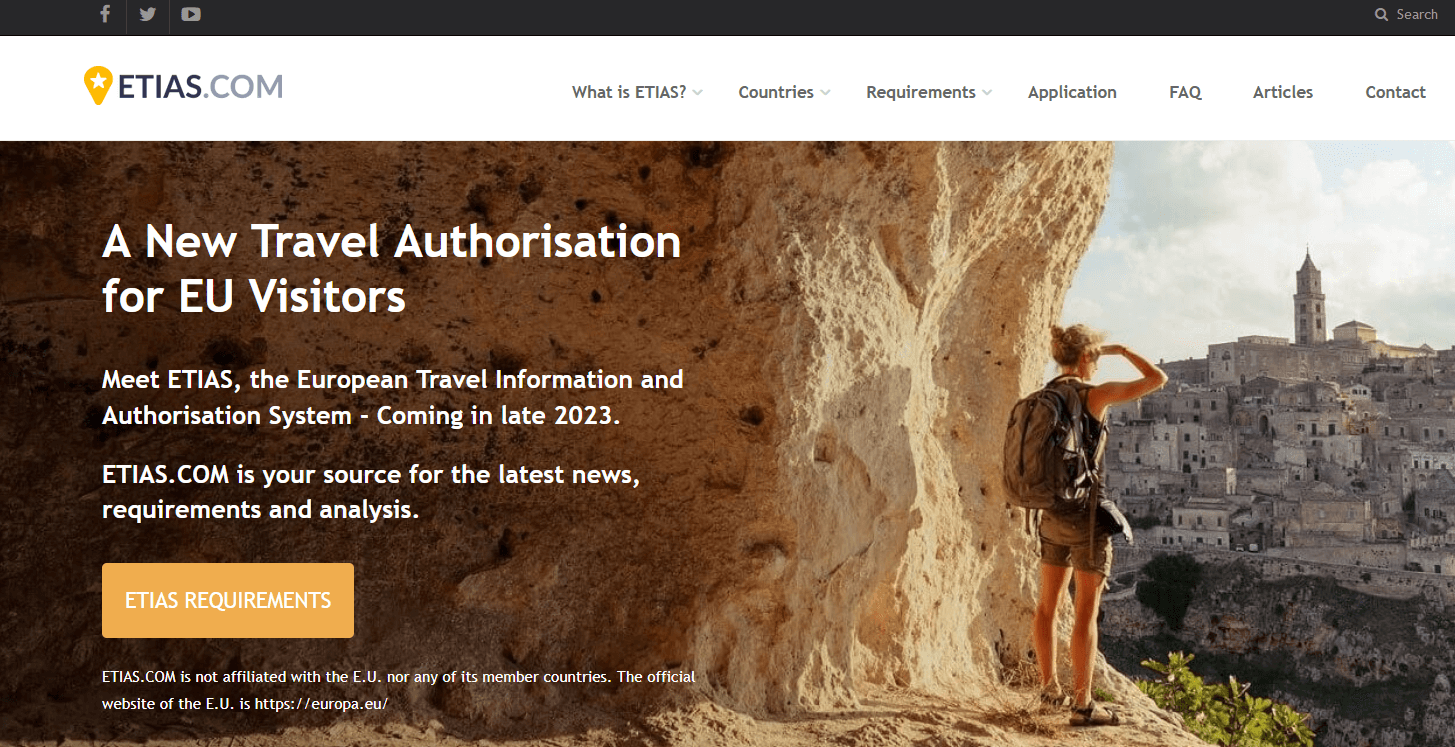The image size is (1455, 747).
Task: Click the yellow star pin logo icon
Action: click(x=97, y=85)
